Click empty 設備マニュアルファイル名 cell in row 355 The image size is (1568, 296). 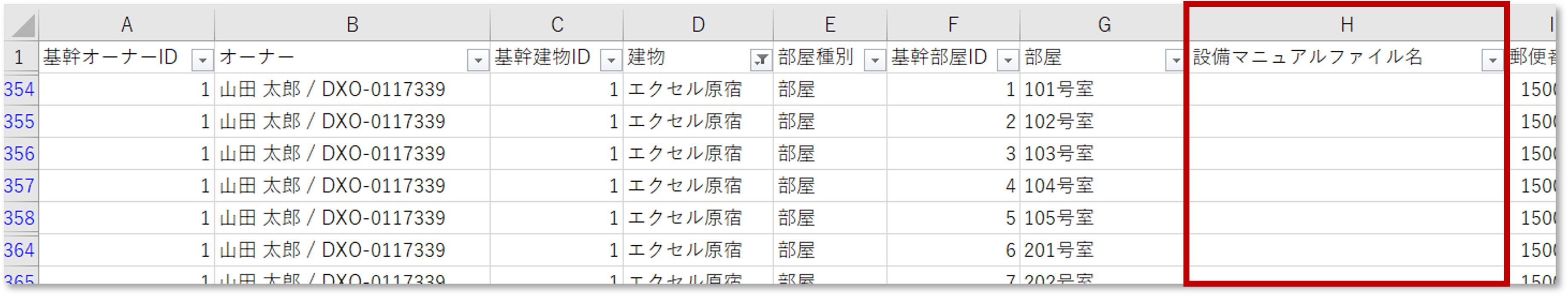1345,122
